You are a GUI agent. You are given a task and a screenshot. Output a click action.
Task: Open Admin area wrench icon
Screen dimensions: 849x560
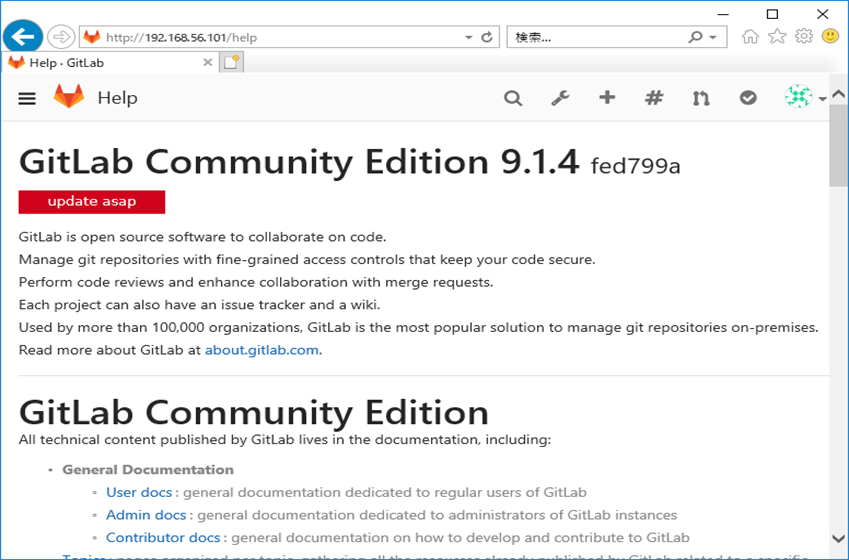pos(560,98)
